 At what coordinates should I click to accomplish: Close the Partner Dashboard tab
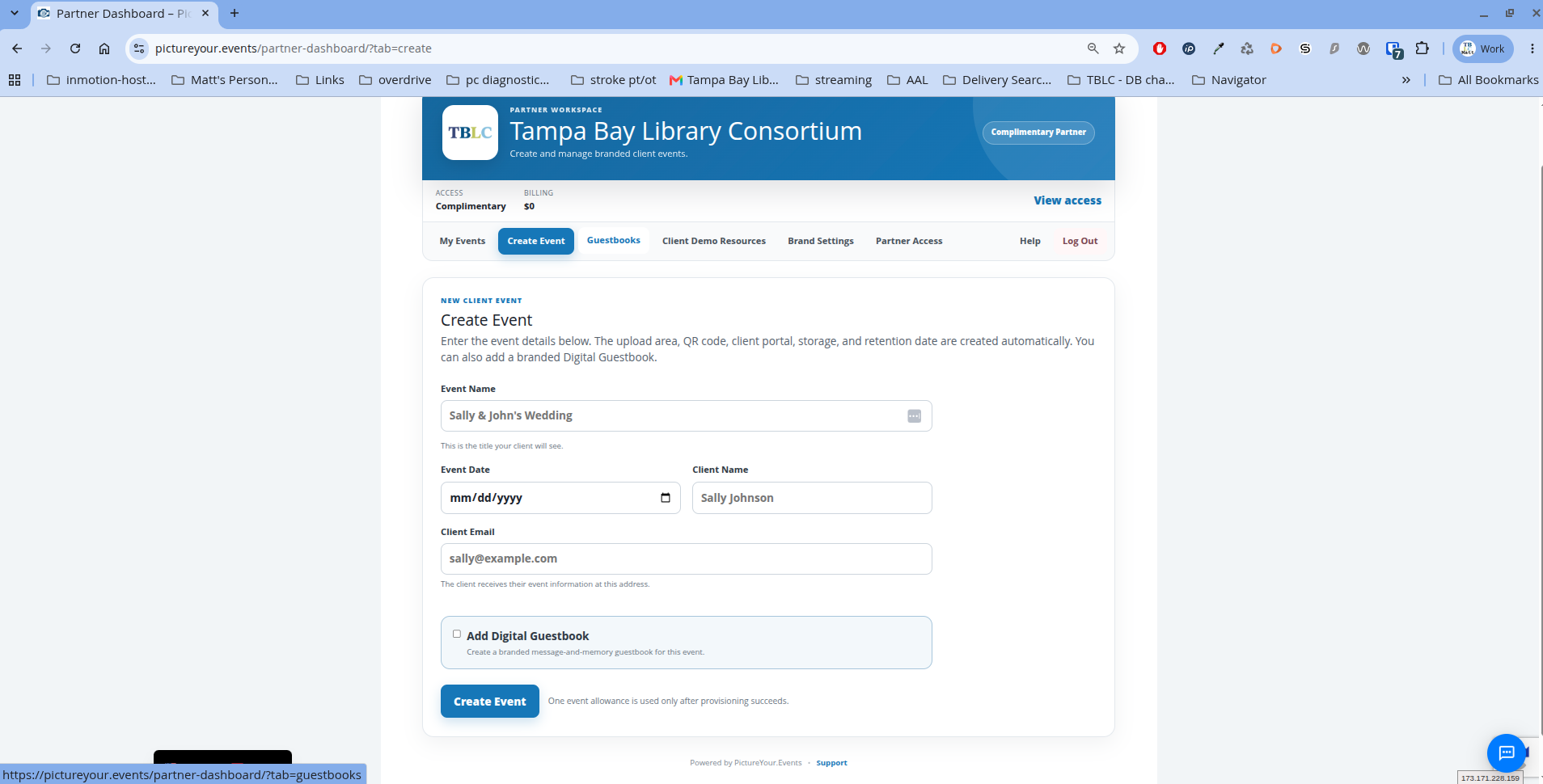click(x=205, y=13)
